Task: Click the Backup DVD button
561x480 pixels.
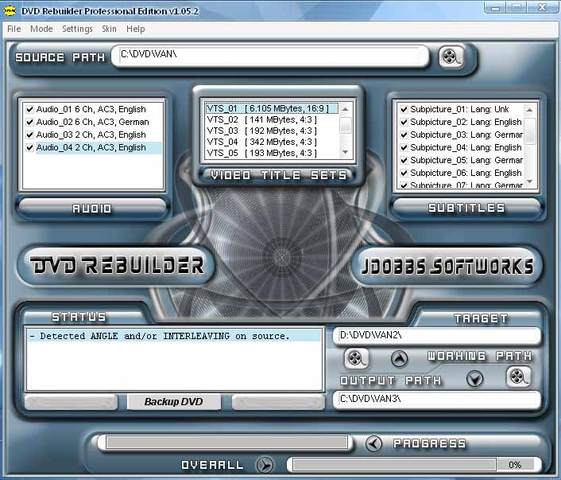Action: coord(174,402)
